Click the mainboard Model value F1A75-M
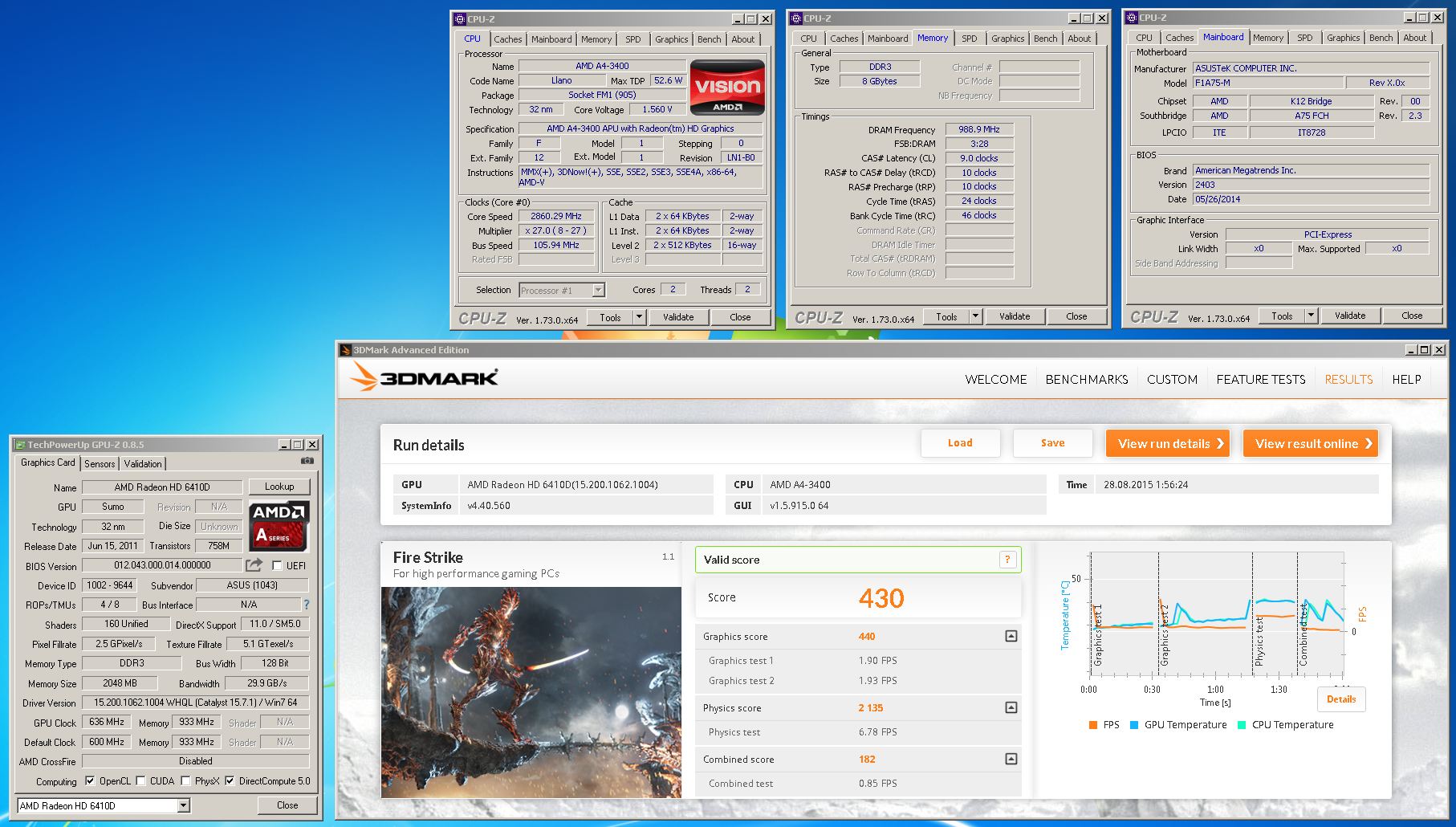This screenshot has height=827, width=1456. (1268, 83)
